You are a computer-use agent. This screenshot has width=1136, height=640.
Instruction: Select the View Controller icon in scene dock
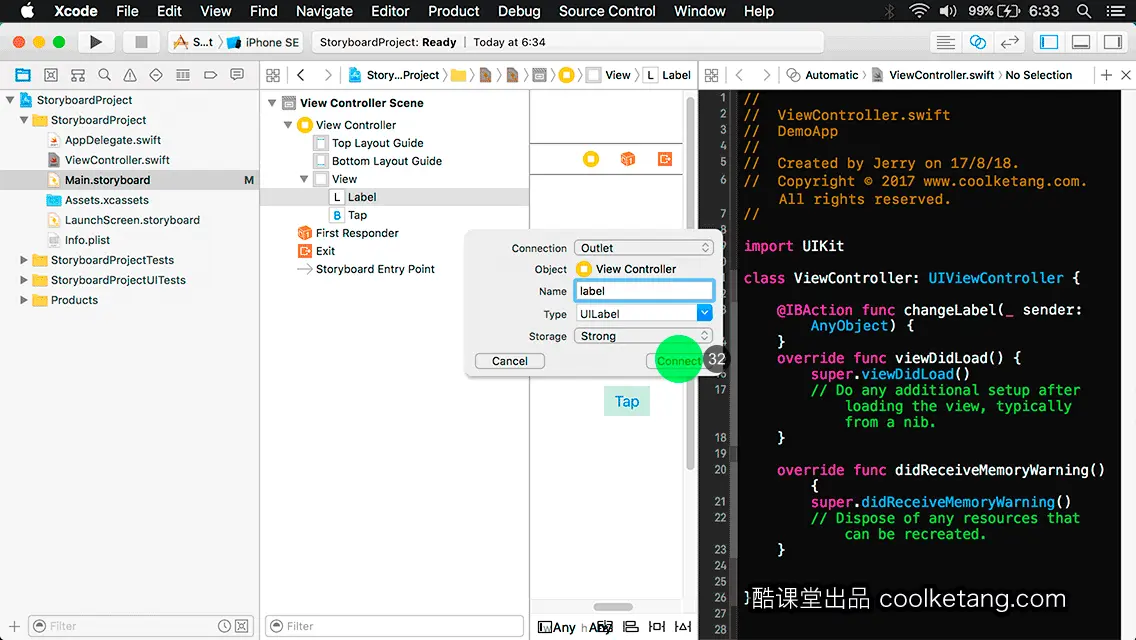pos(591,159)
